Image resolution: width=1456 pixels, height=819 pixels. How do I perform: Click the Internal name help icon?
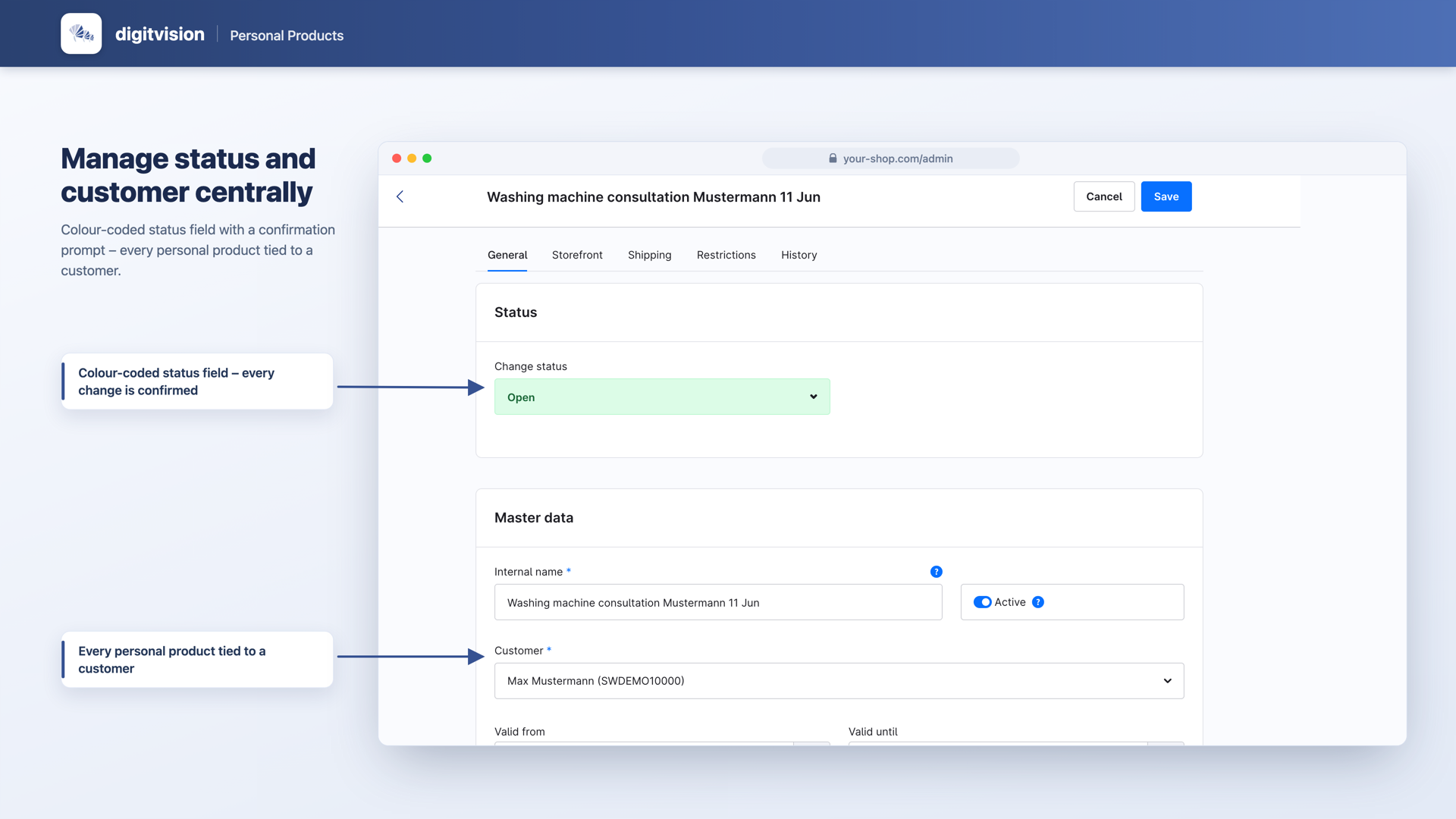tap(936, 572)
